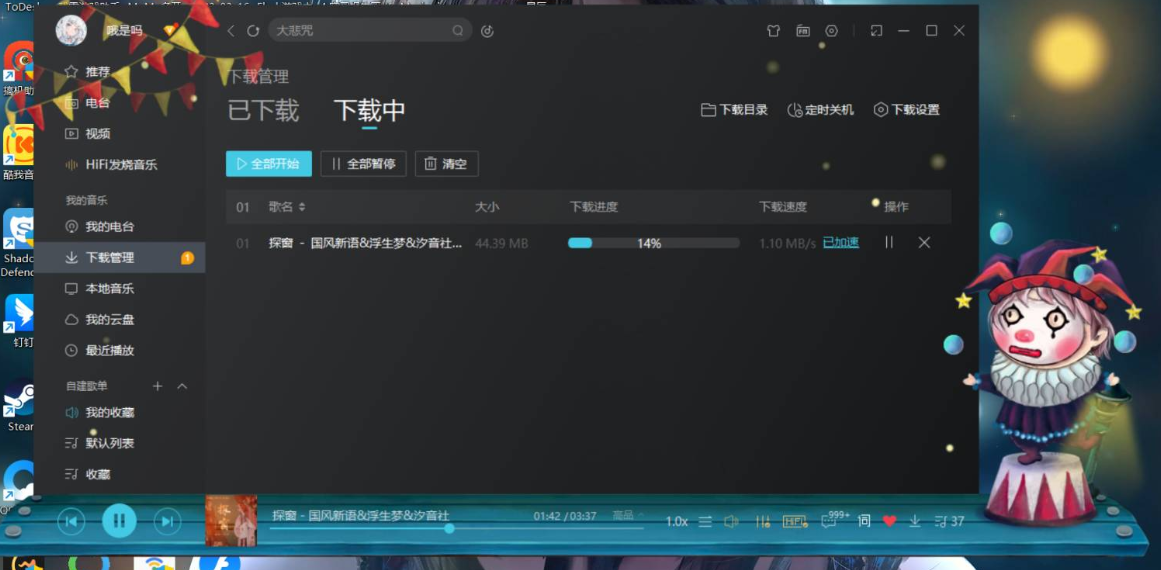Click the search field containing 大悲咒
The width and height of the screenshot is (1161, 570).
pos(360,31)
